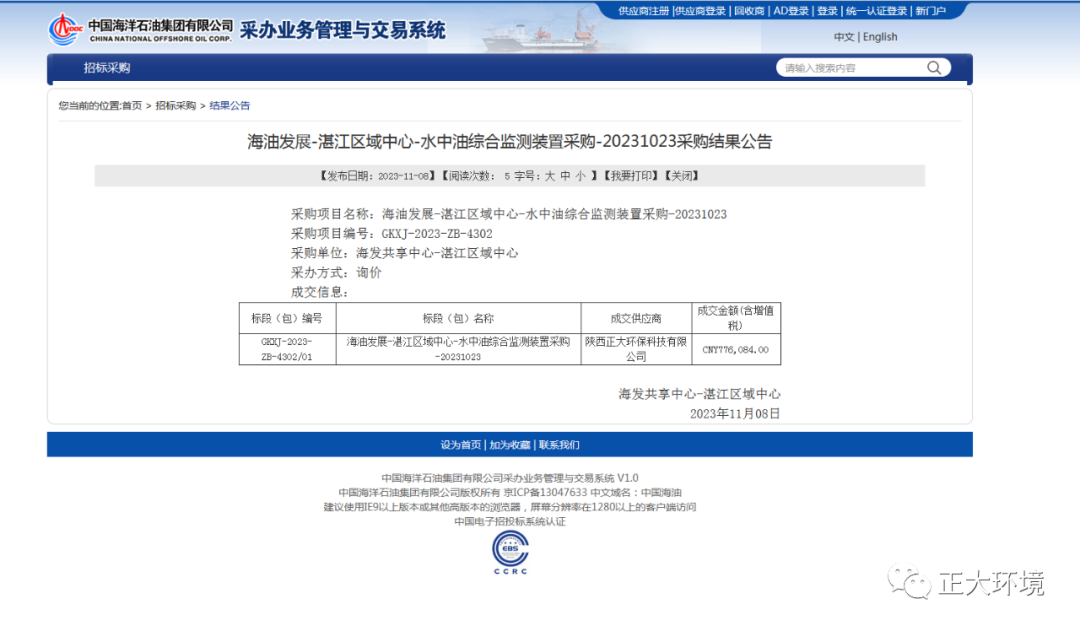1080x631 pixels.
Task: Click the CNOOC logo in header
Action: coord(65,29)
